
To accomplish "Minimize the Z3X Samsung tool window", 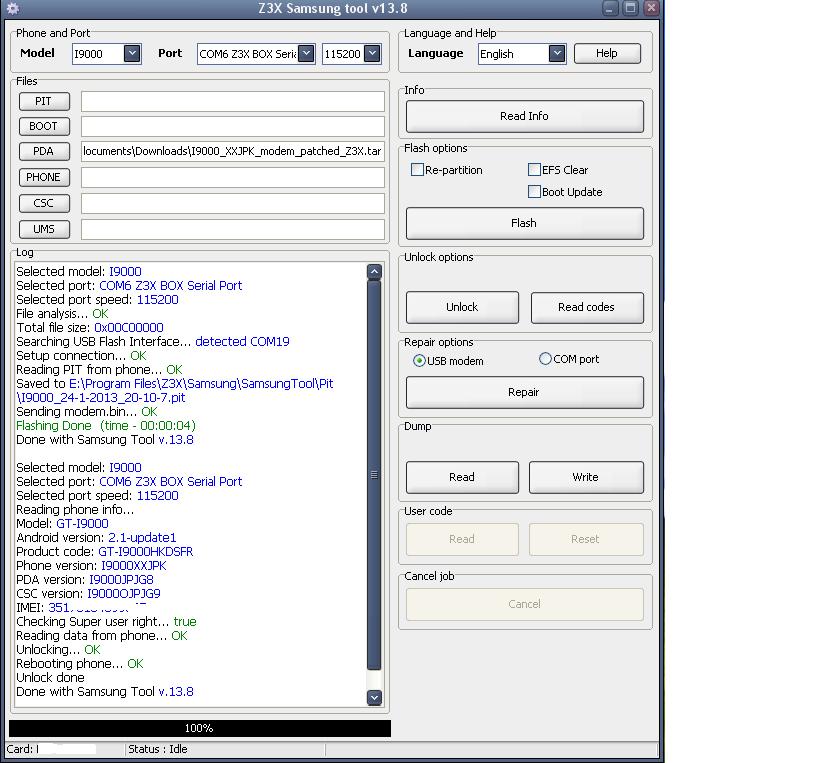I will pyautogui.click(x=610, y=9).
